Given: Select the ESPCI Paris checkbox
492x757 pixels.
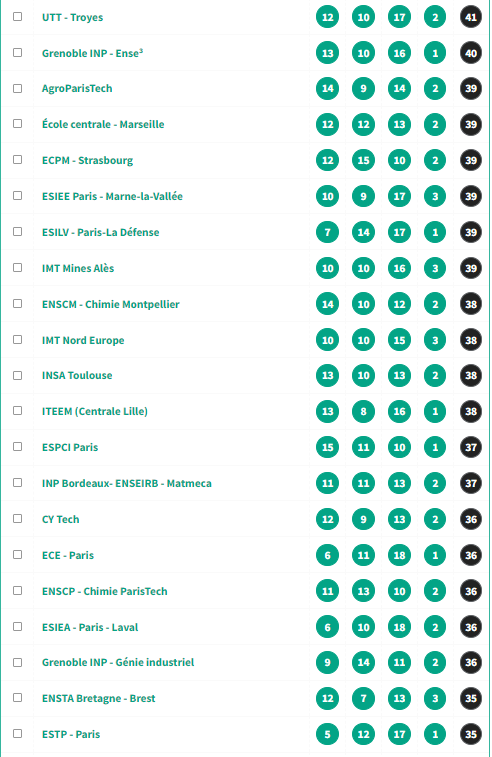Looking at the screenshot, I should pyautogui.click(x=17, y=447).
